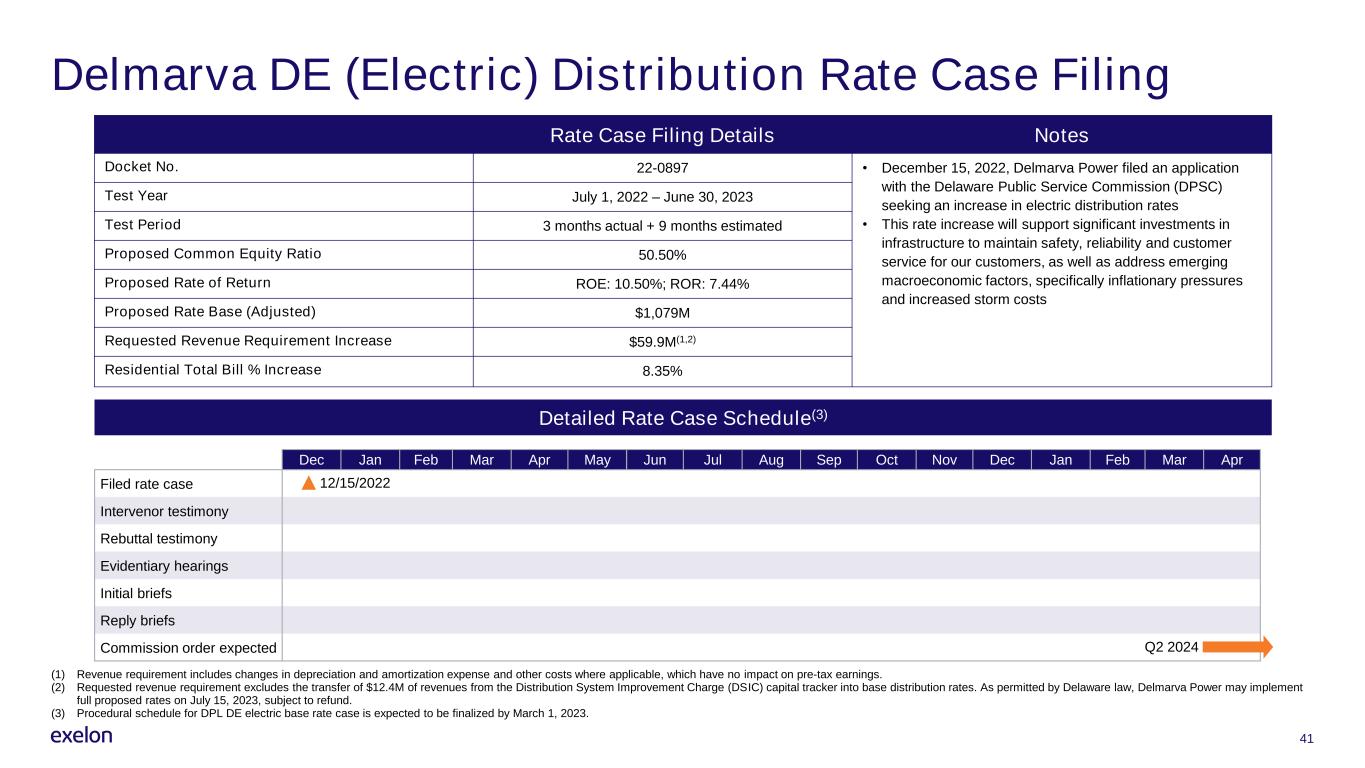Image resolution: width=1365 pixels, height=768 pixels.
Task: Select the 'Residential Total Bill % Increase' label
Action: (213, 370)
